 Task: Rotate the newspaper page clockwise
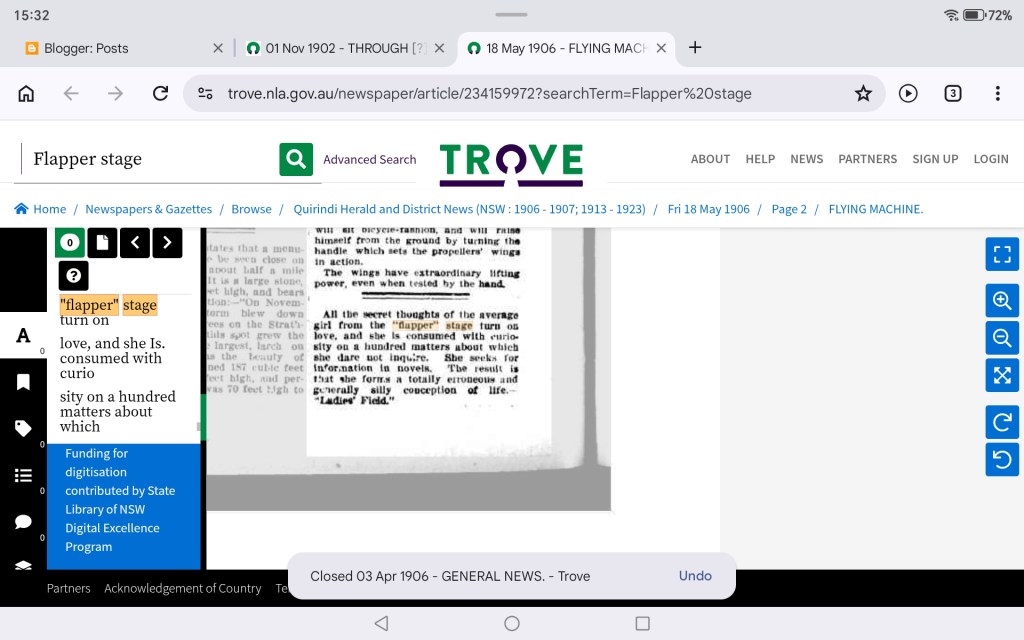pos(1002,422)
